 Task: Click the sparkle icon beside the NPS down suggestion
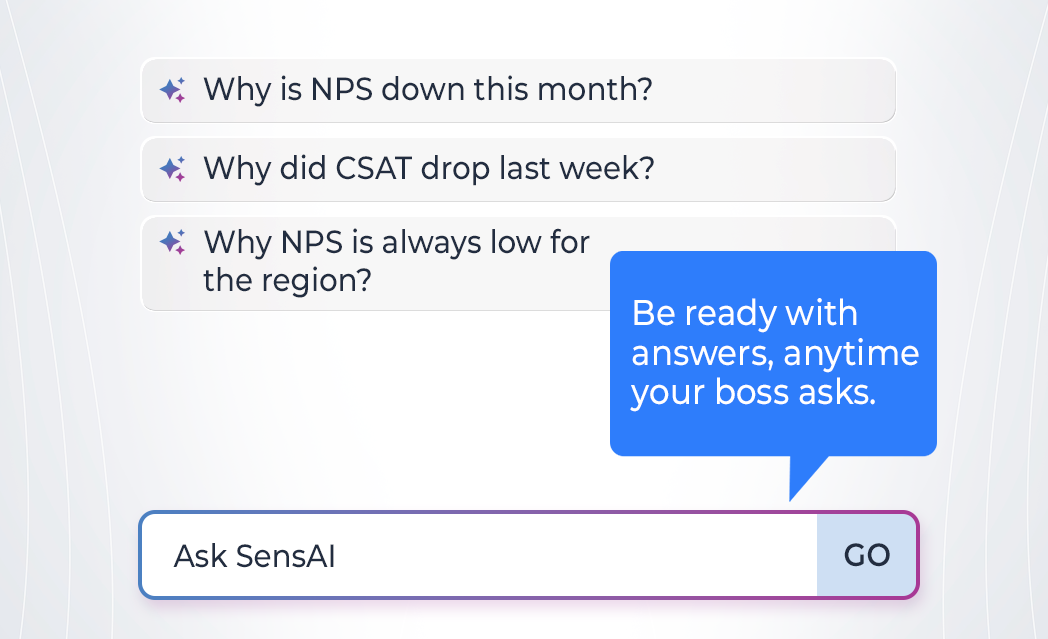173,90
